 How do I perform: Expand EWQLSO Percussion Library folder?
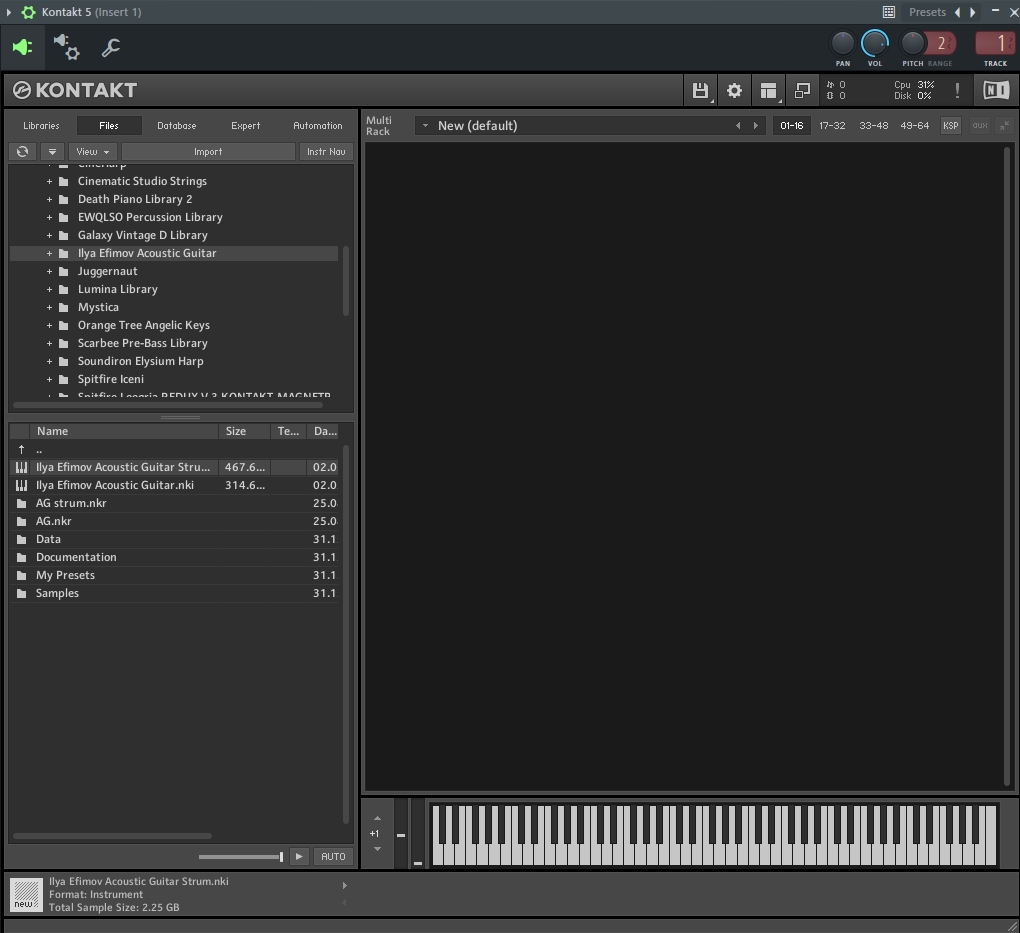(49, 217)
